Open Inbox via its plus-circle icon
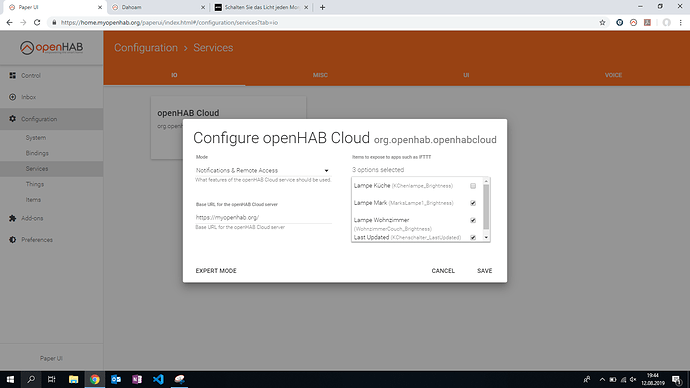 (12, 97)
